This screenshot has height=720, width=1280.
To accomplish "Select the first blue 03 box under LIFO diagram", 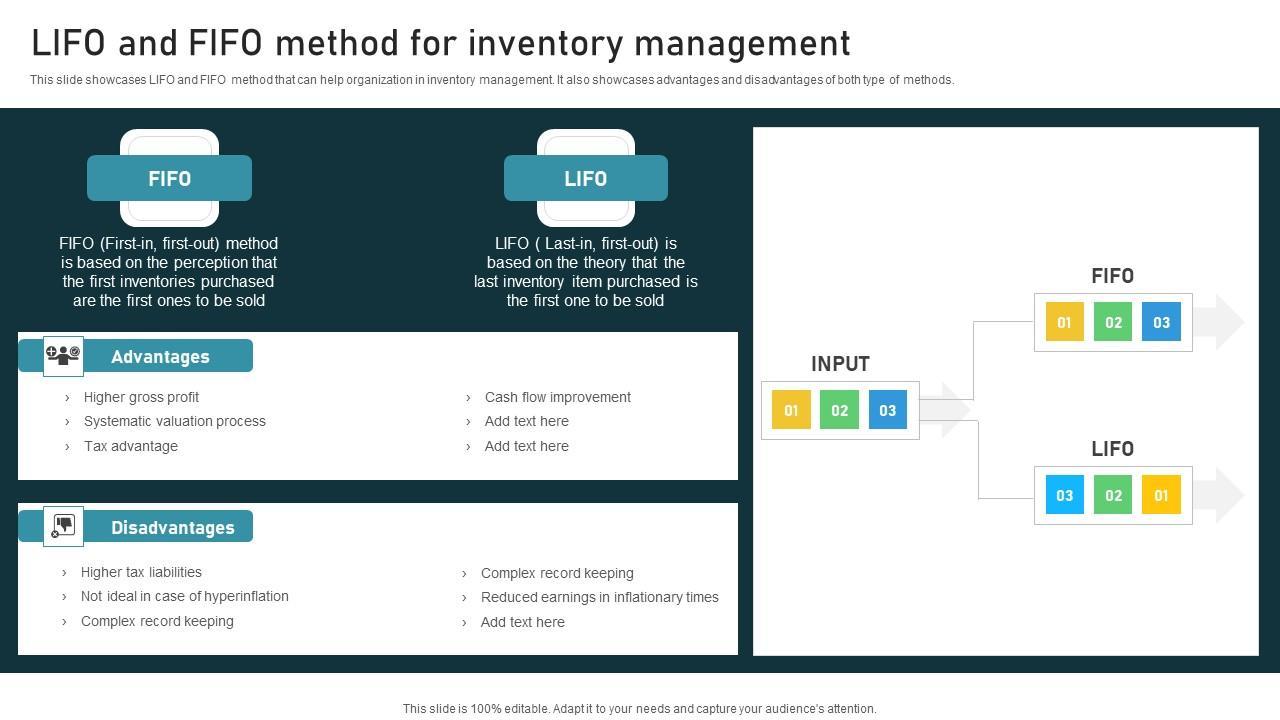I will click(x=1064, y=495).
